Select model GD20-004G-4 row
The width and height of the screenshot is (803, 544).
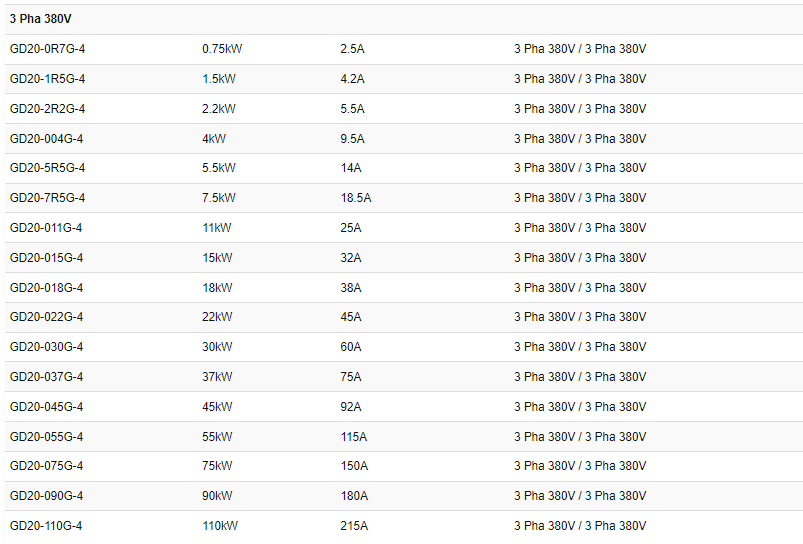click(404, 139)
